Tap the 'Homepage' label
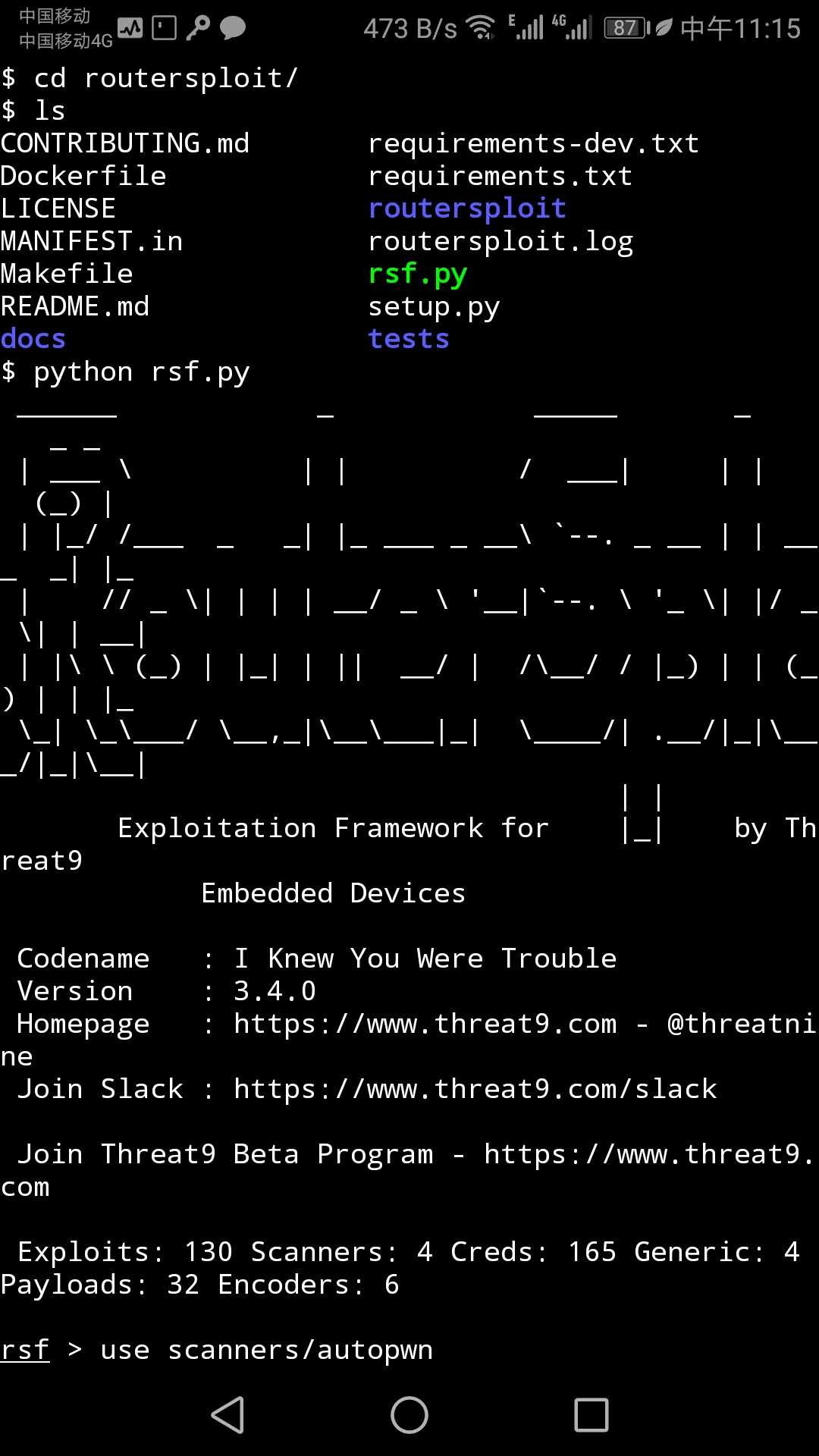Image resolution: width=819 pixels, height=1456 pixels. (x=83, y=1025)
